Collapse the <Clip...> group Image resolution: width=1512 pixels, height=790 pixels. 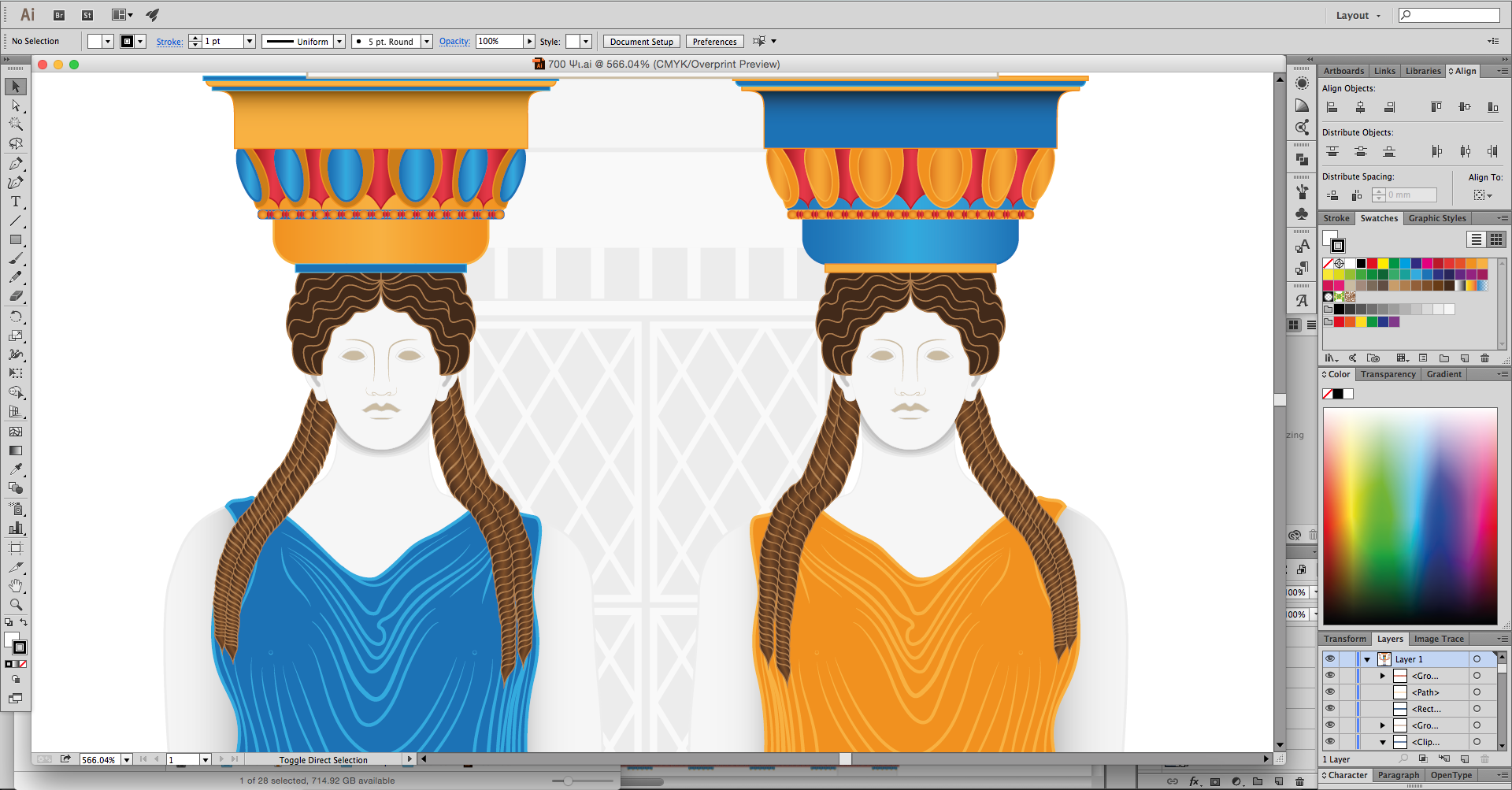point(1383,742)
